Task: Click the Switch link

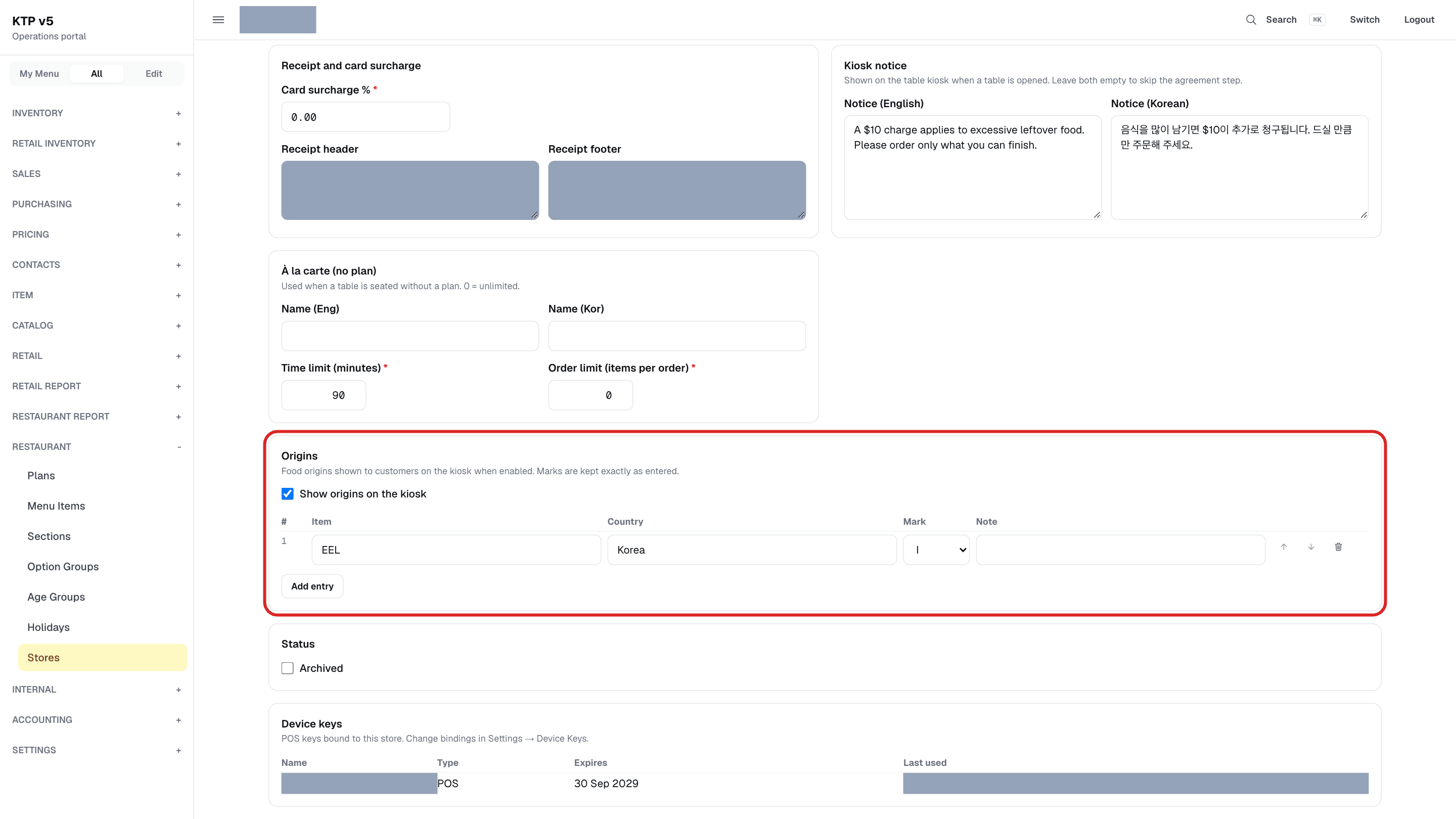Action: coord(1364,20)
